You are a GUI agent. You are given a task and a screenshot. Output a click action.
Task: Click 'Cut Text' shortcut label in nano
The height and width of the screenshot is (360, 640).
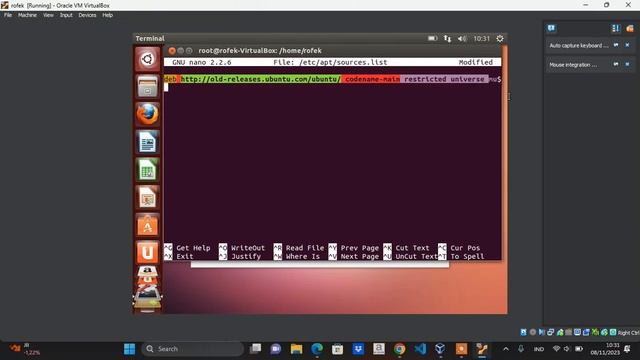(x=412, y=248)
